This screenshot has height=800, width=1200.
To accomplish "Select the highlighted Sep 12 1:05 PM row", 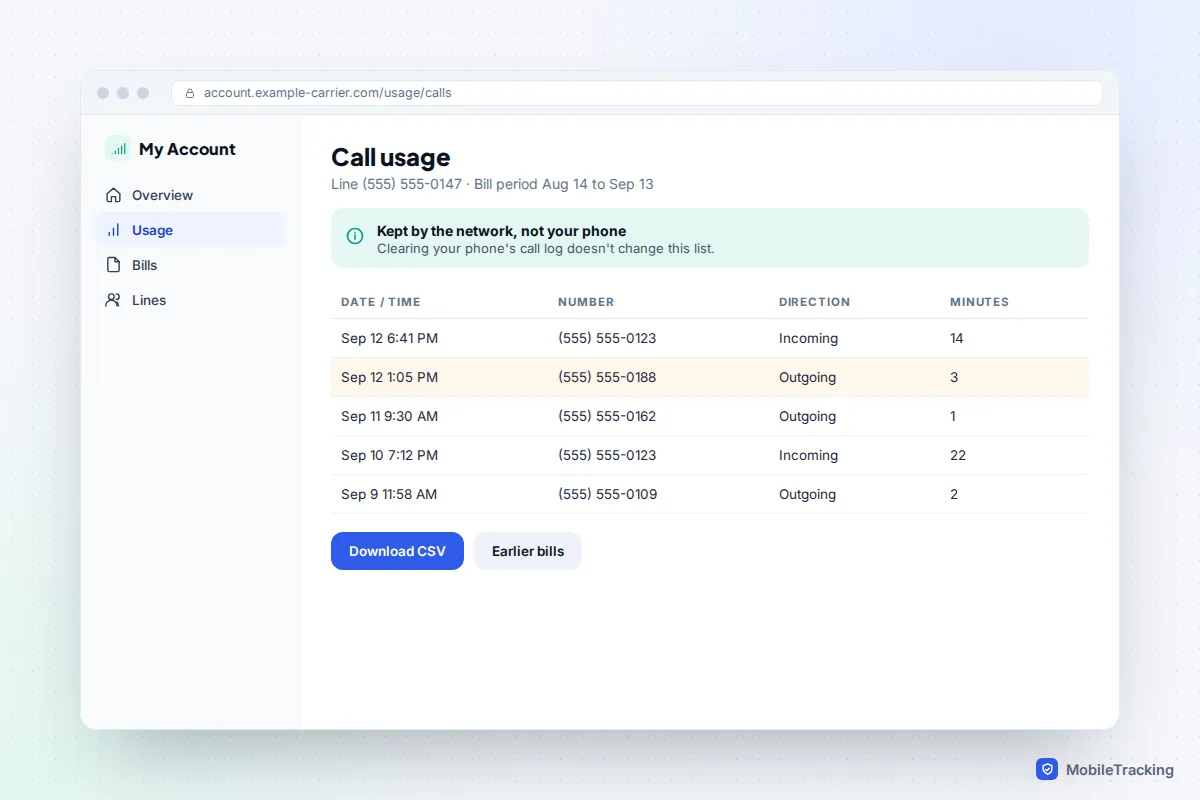I will [x=710, y=377].
